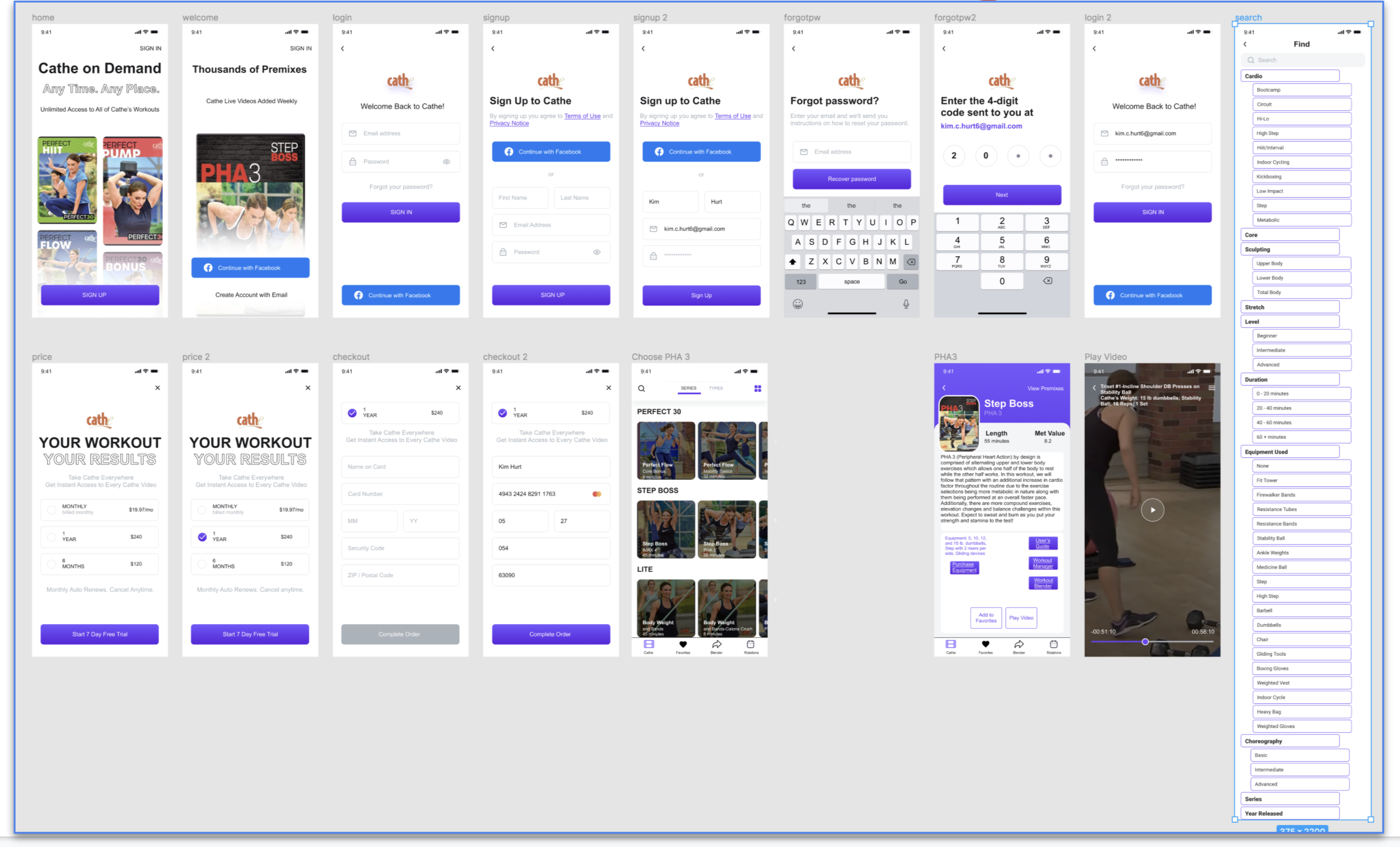Select the 1 YEAR $240 plan radio button
1400x847 pixels.
coord(51,537)
